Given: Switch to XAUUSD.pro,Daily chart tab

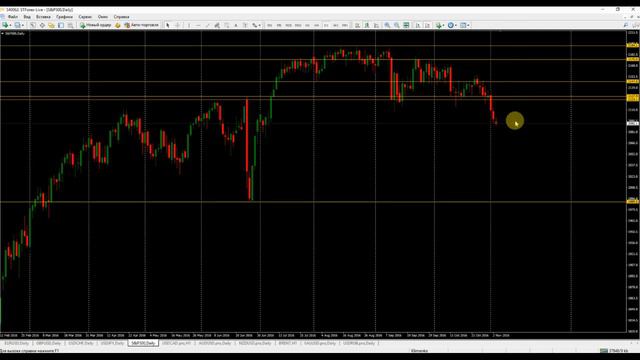Looking at the screenshot, I should tap(320, 343).
